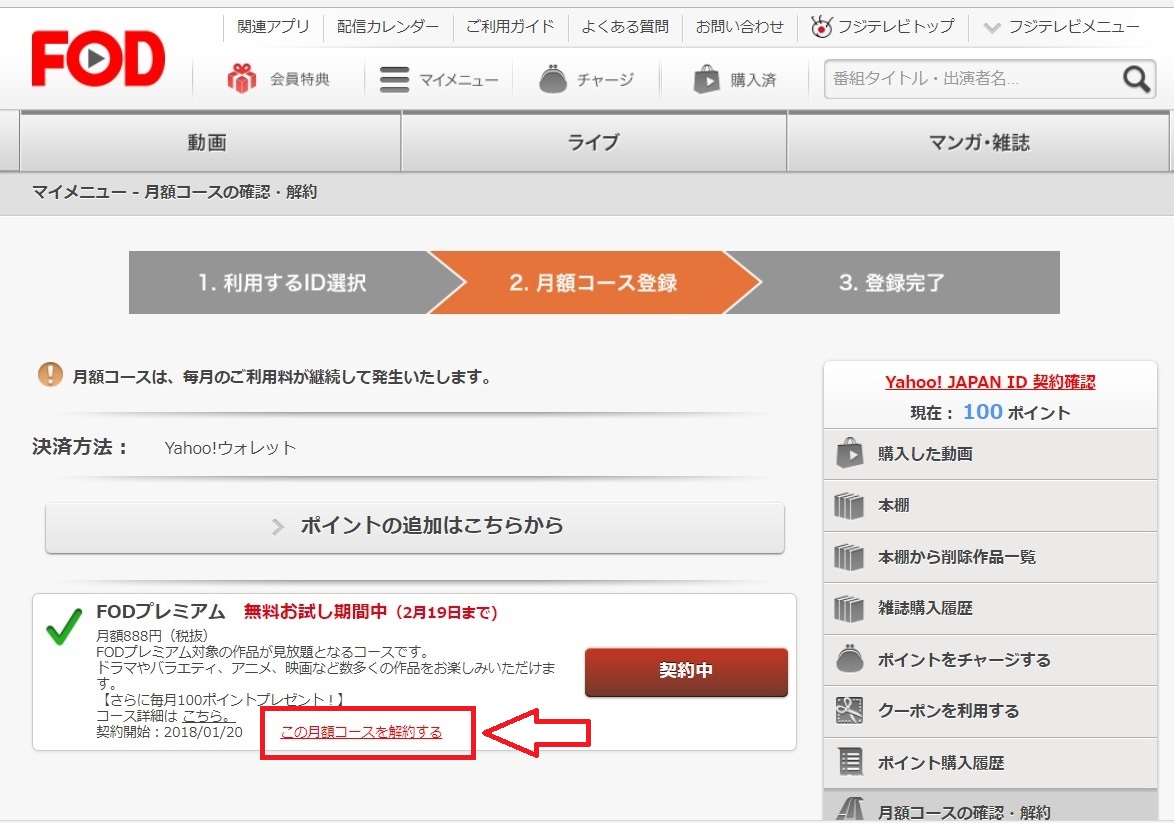Select ポイントをチャージする in sidebar

pyautogui.click(x=991, y=660)
